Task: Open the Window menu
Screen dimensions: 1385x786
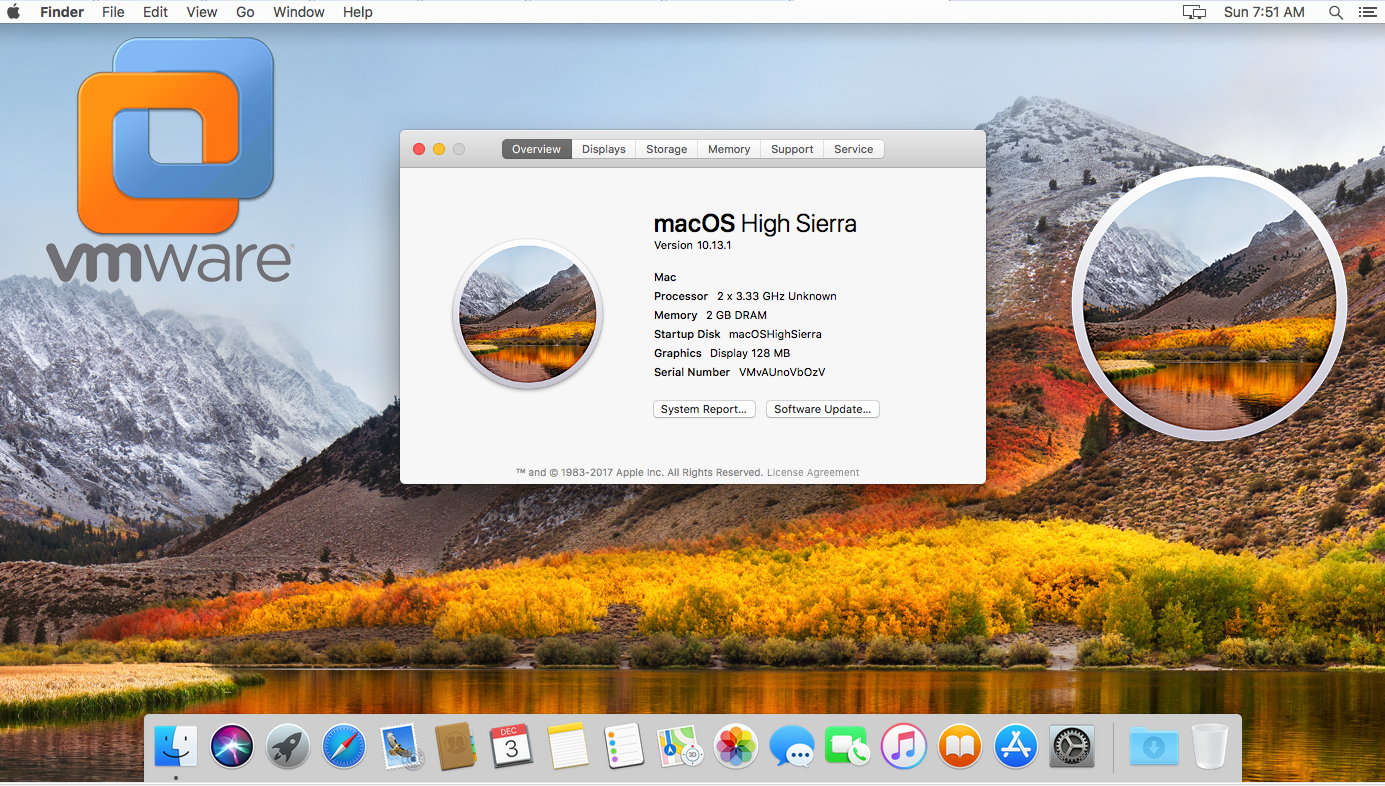Action: (x=298, y=12)
